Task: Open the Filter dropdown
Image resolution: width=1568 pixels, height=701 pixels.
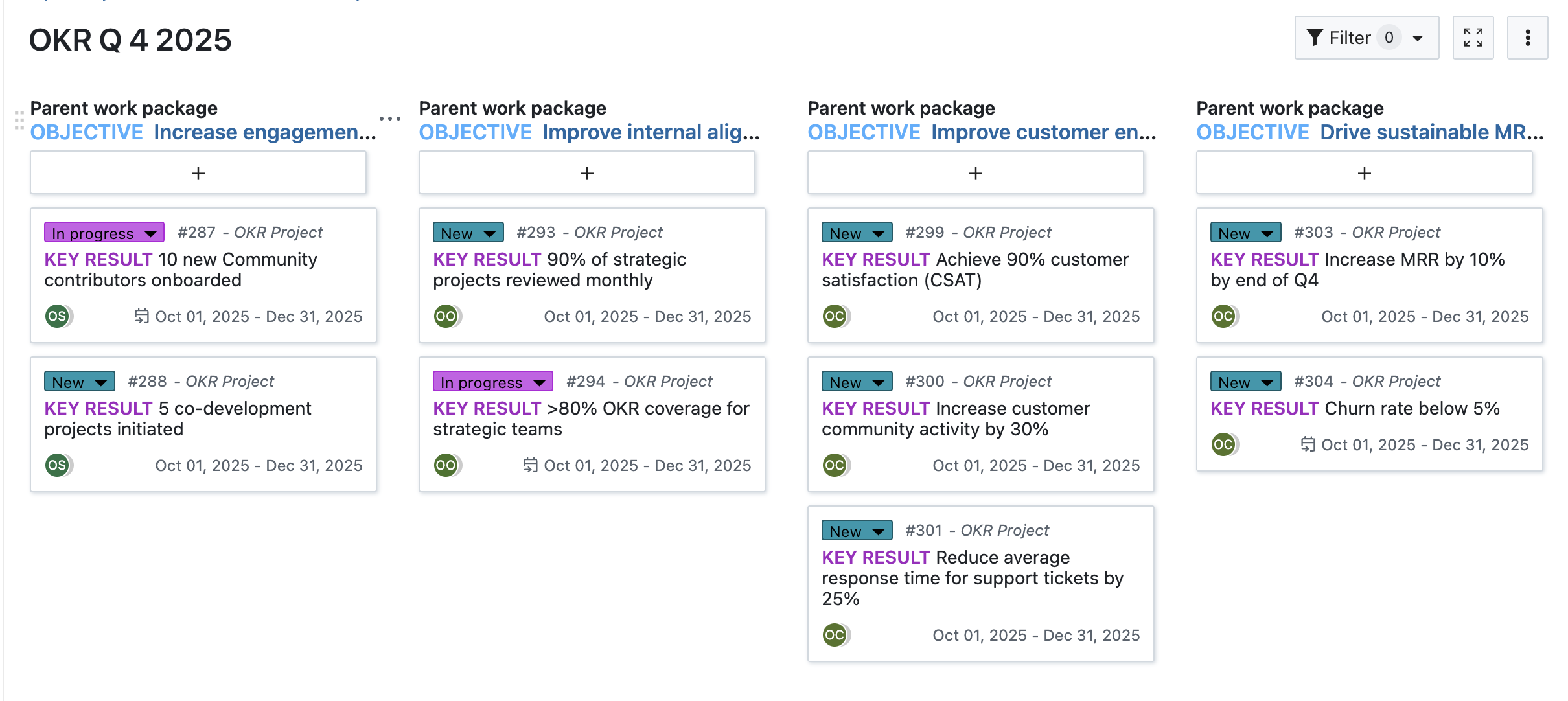Action: [1415, 37]
